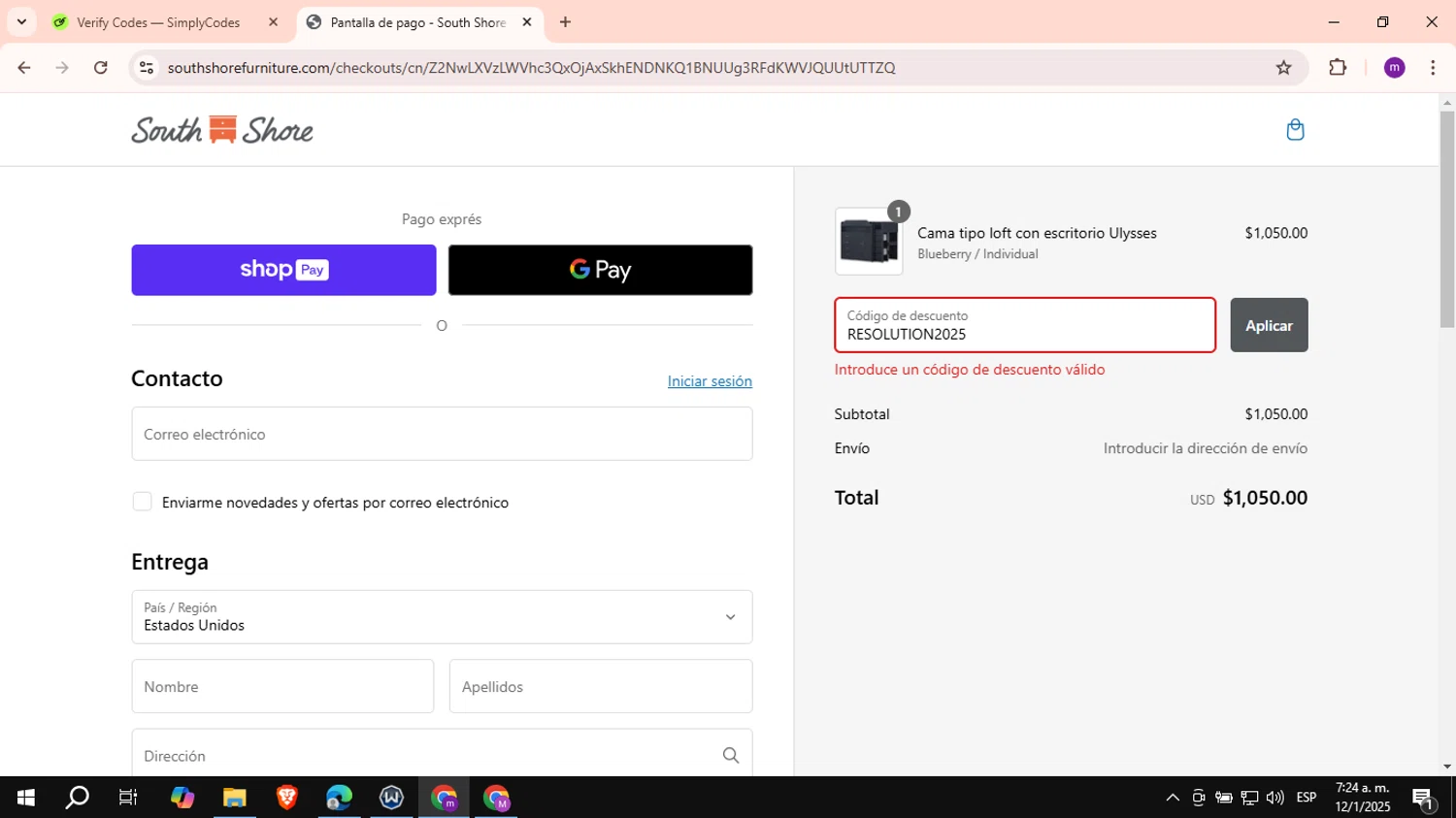Click the Dirección input field
This screenshot has height=818, width=1456.
[x=442, y=755]
